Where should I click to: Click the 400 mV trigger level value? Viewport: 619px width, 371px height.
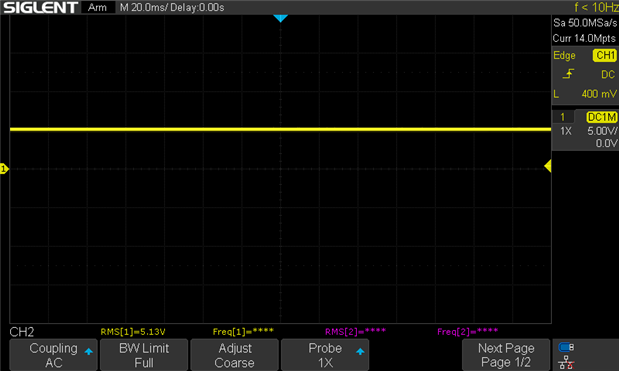(x=598, y=94)
